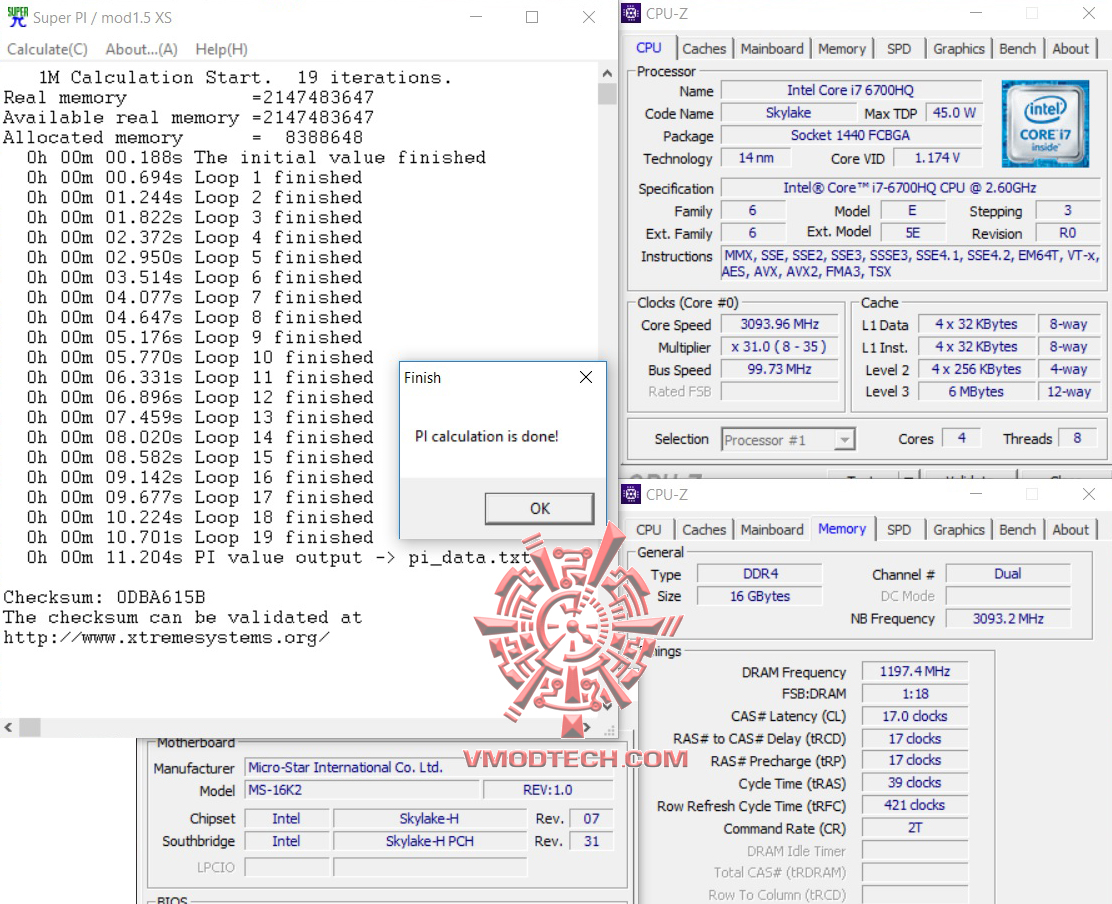
Task: Close the Finish dialog with X
Action: 586,377
